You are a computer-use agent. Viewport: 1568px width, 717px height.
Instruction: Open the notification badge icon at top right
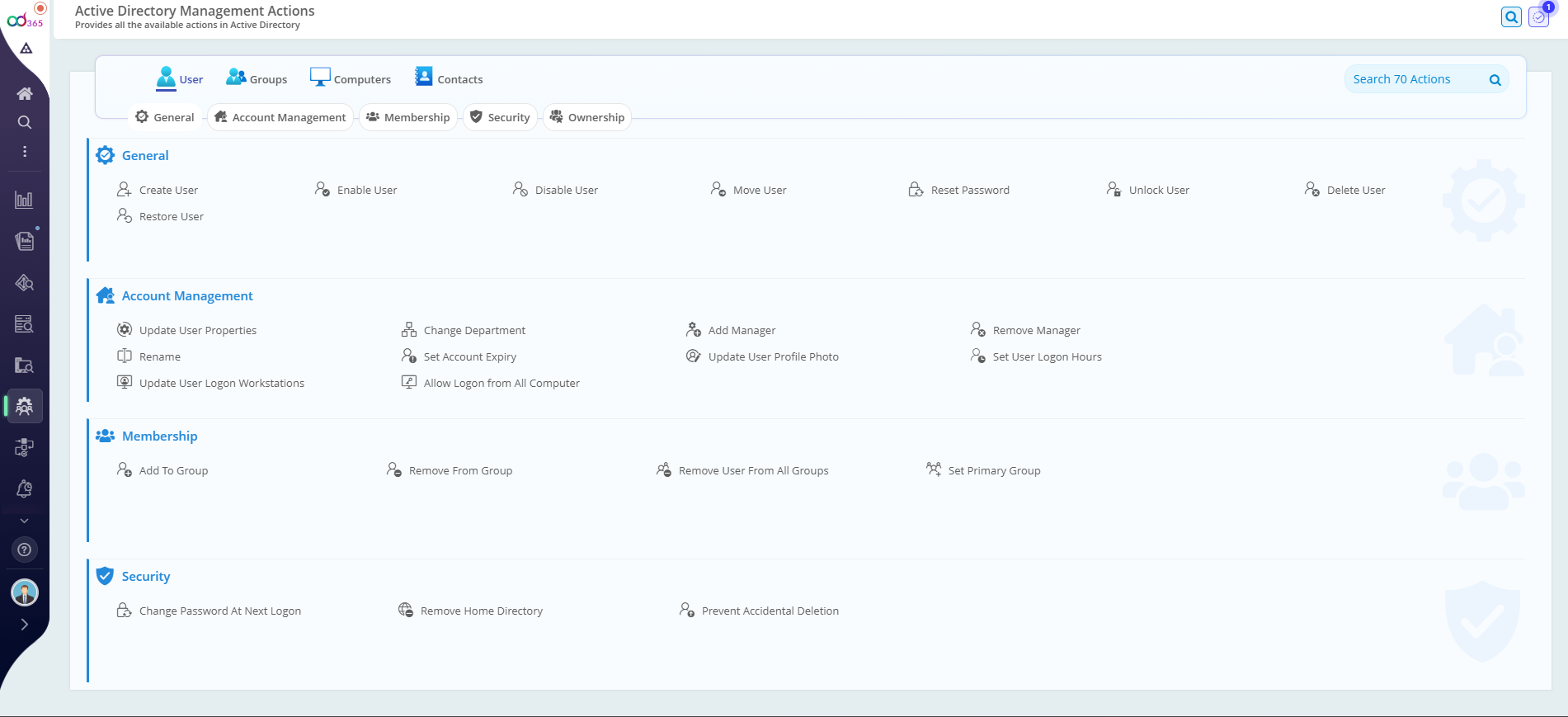click(1539, 17)
